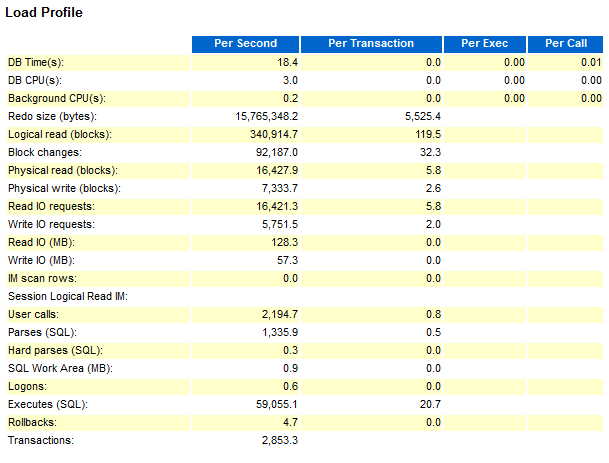
Task: Select the Background CPU value 0.2
Action: tap(290, 99)
